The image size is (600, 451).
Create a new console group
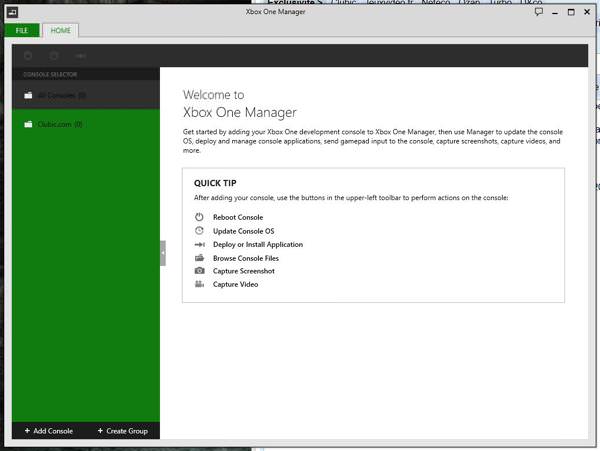pyautogui.click(x=122, y=431)
